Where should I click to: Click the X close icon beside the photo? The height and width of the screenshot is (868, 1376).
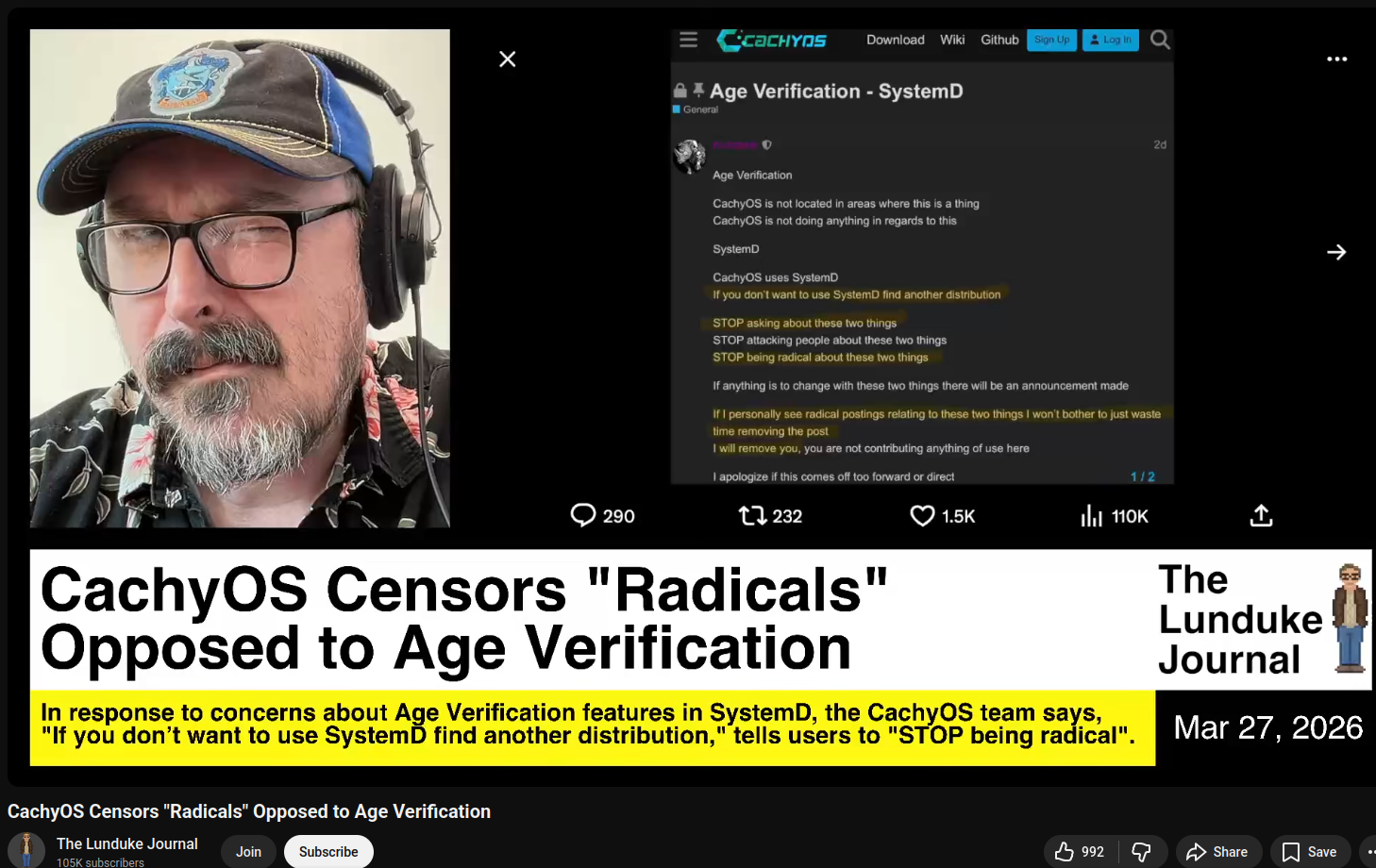(507, 59)
